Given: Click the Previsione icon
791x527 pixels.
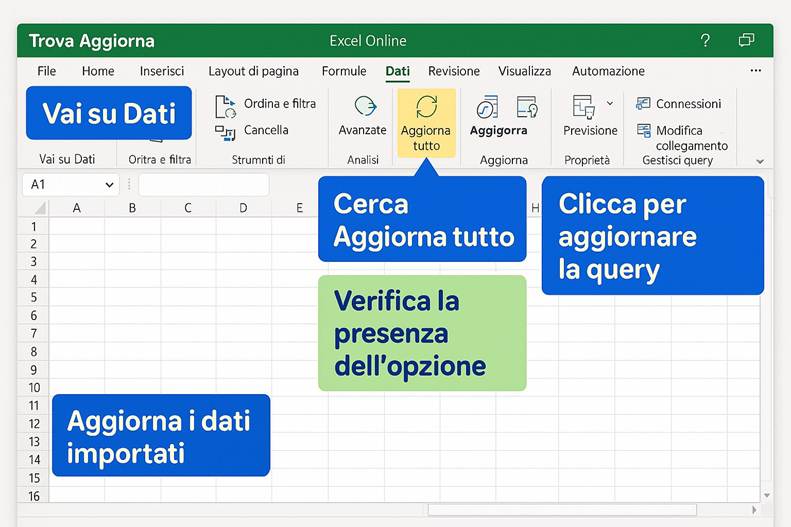Looking at the screenshot, I should coord(583,106).
